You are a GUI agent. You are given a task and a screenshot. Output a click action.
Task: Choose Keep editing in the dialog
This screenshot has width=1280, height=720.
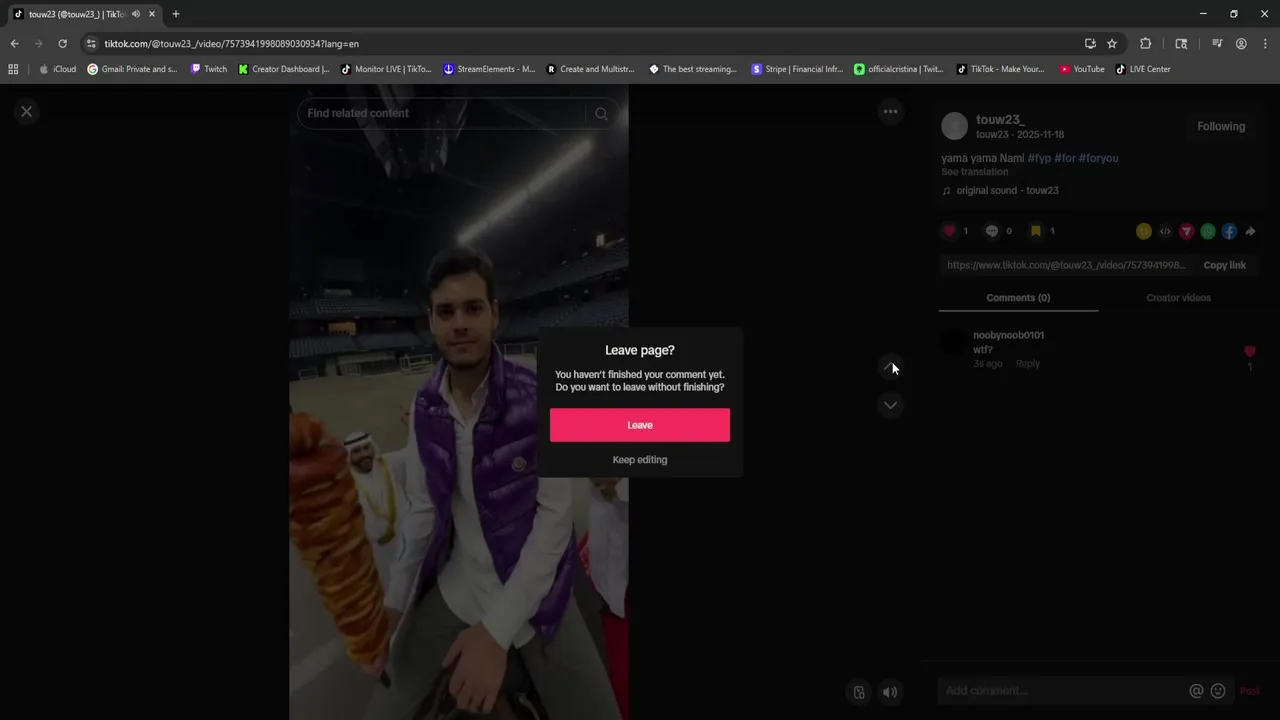pyautogui.click(x=640, y=460)
